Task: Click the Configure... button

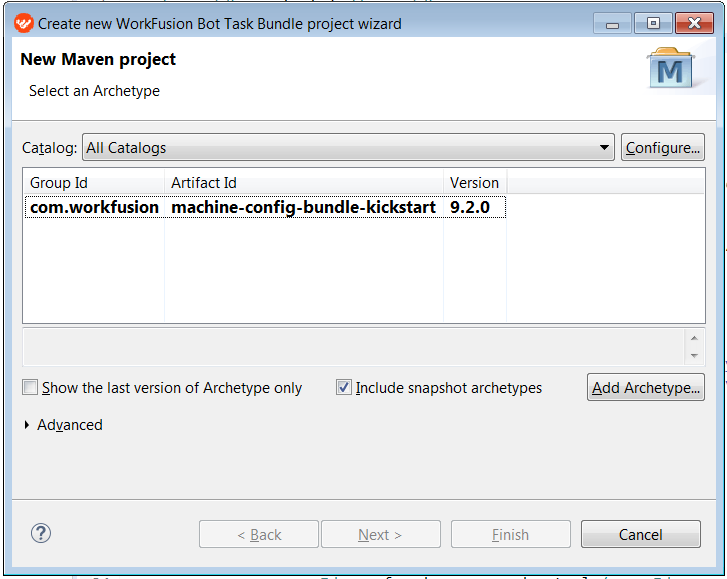Action: coord(663,147)
